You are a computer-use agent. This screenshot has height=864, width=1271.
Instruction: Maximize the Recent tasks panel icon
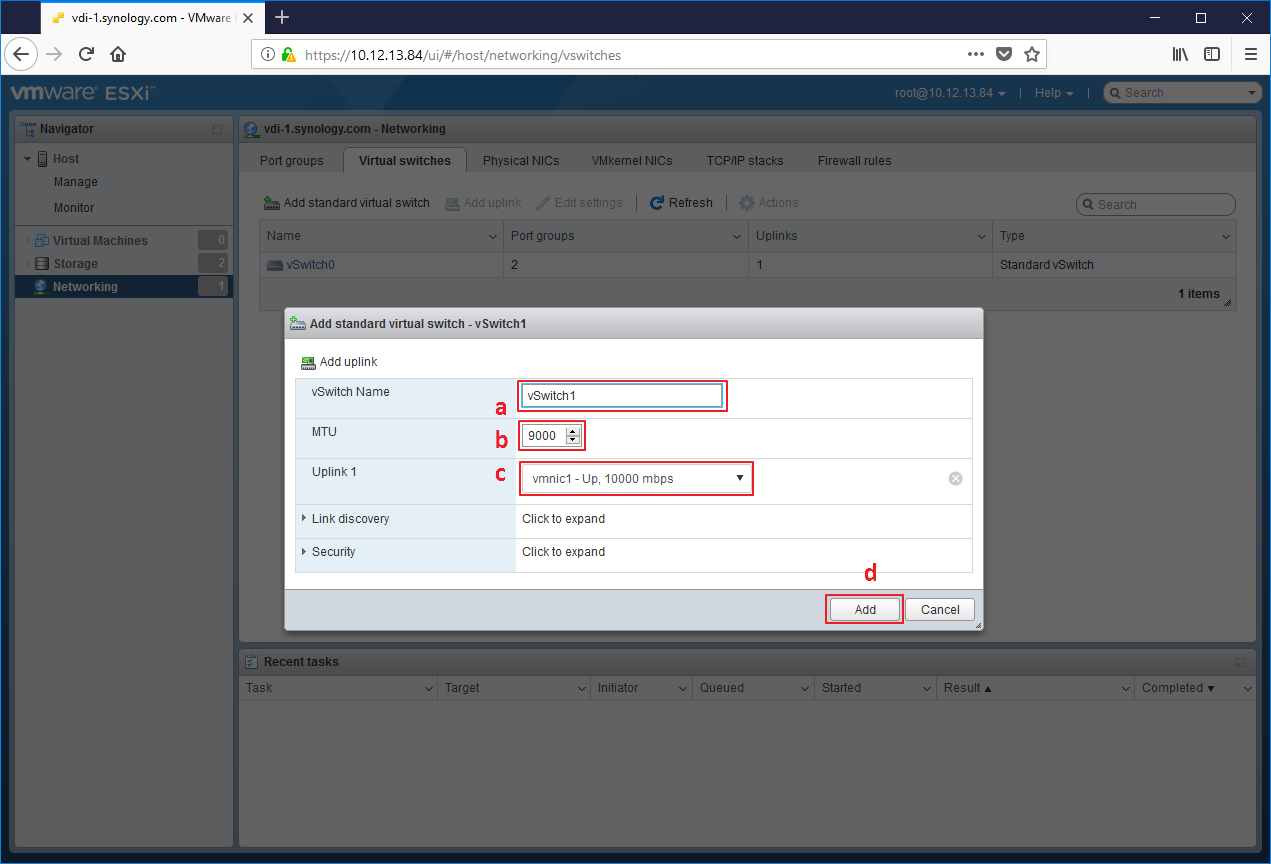tap(1240, 662)
